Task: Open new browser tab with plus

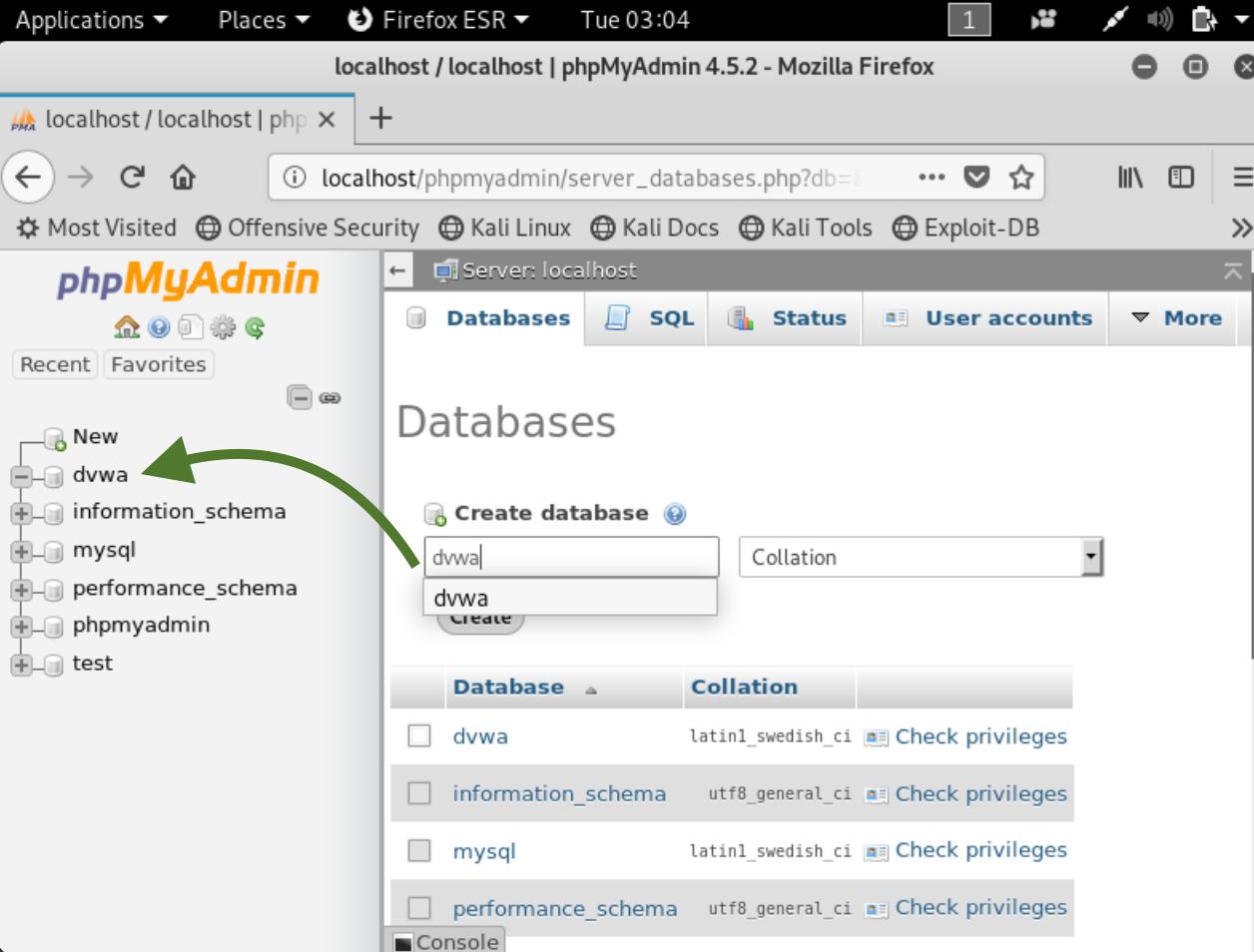Action: [380, 118]
